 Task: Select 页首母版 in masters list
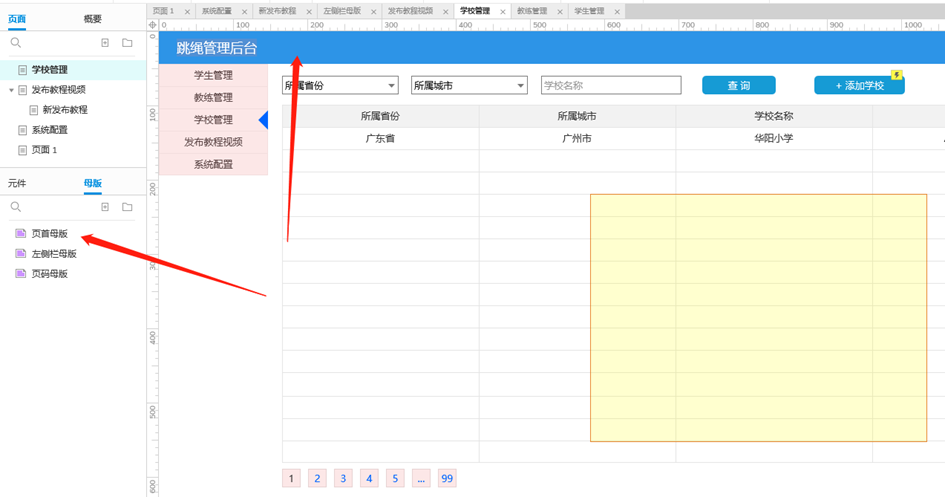(49, 233)
